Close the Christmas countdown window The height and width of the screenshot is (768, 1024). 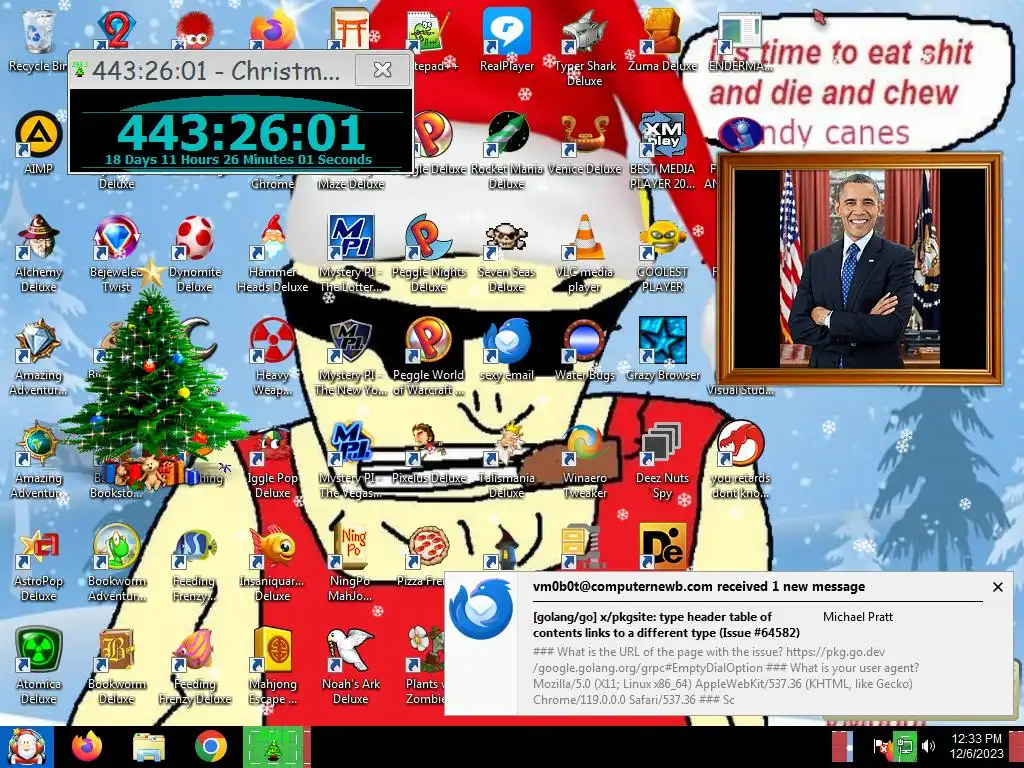[383, 69]
